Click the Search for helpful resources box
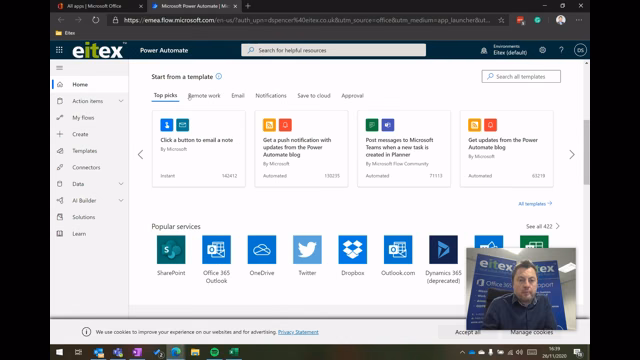The width and height of the screenshot is (640, 360). tap(333, 50)
